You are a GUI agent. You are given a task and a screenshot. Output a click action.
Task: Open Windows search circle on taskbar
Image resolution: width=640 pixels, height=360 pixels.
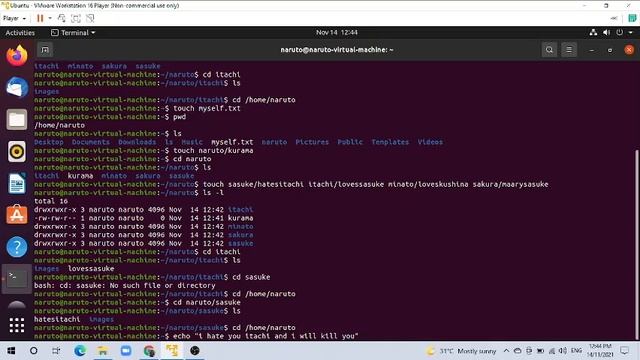[x=33, y=351]
